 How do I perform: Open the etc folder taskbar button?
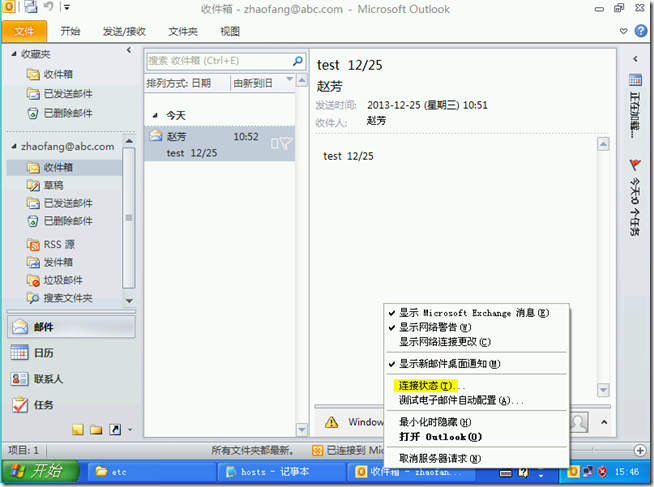(151, 472)
